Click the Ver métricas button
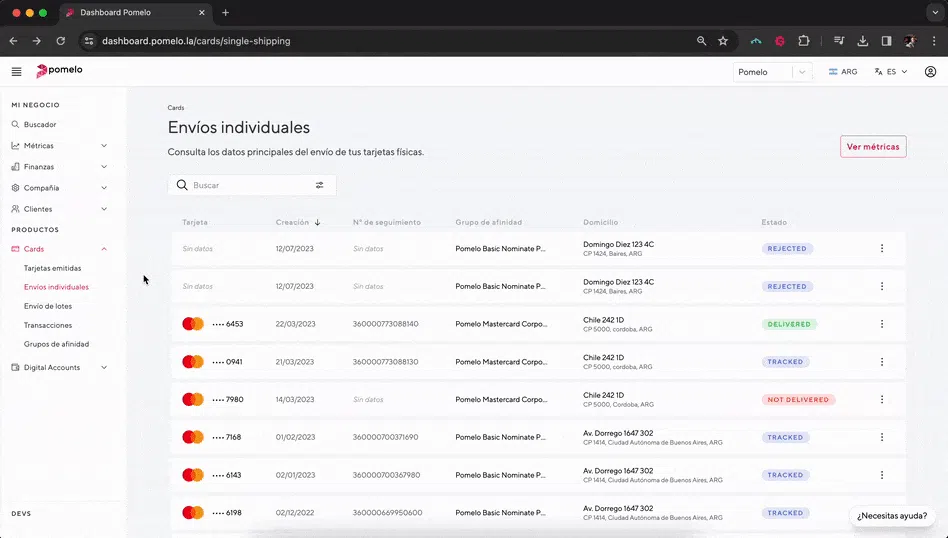948x538 pixels. (872, 147)
